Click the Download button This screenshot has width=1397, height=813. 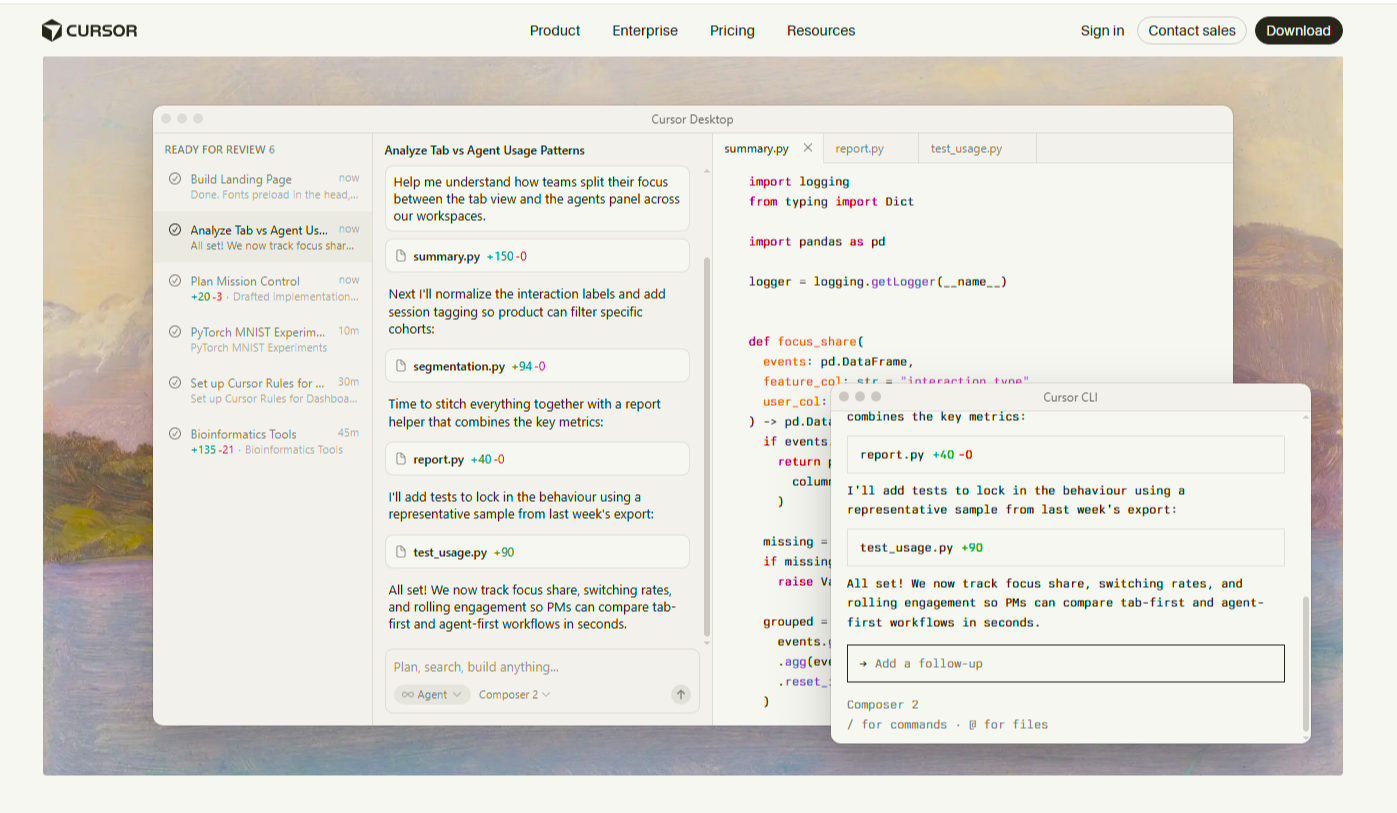(x=1298, y=31)
